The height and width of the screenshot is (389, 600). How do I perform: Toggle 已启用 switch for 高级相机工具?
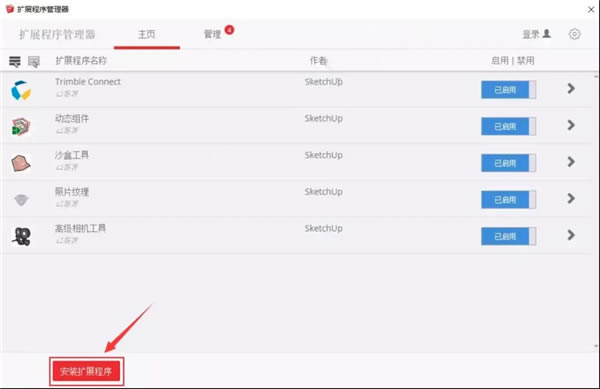(x=508, y=236)
